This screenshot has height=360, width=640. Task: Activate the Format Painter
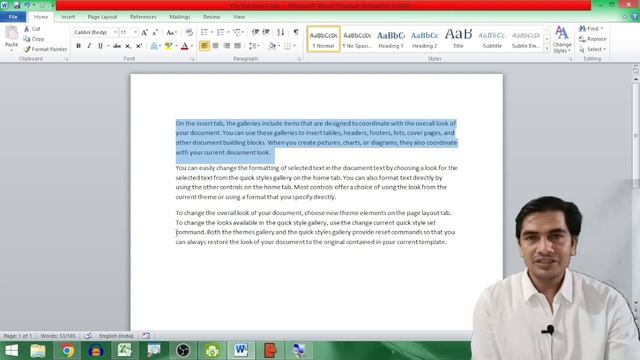pyautogui.click(x=45, y=49)
